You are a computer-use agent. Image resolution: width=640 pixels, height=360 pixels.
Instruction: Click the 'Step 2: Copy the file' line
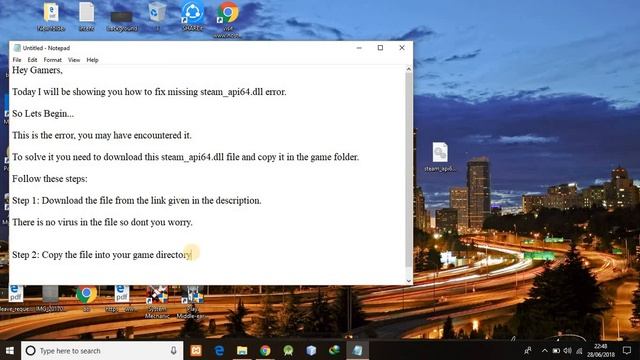[x=102, y=255]
